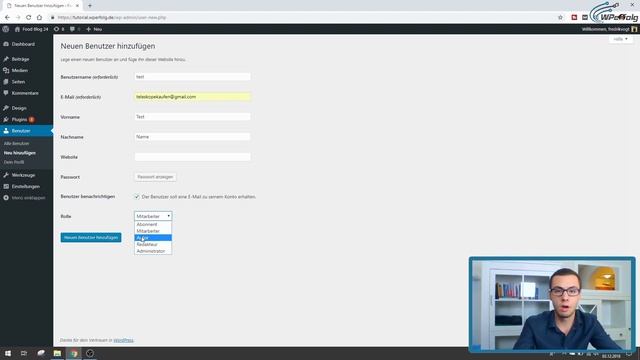Focus the Nachname input field
Image resolution: width=640 pixels, height=360 pixels.
point(192,137)
